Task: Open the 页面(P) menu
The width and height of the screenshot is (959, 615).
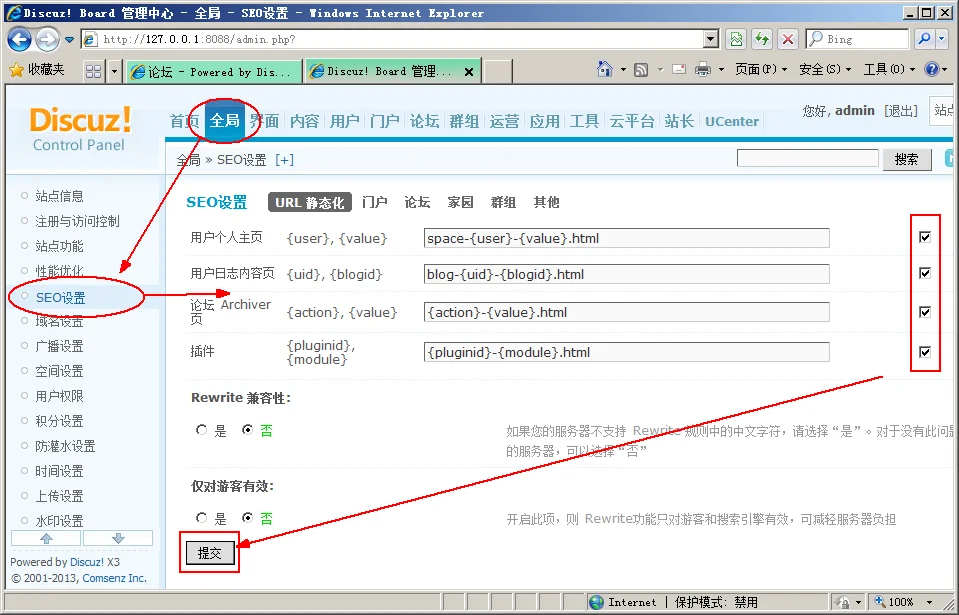Action: 761,69
